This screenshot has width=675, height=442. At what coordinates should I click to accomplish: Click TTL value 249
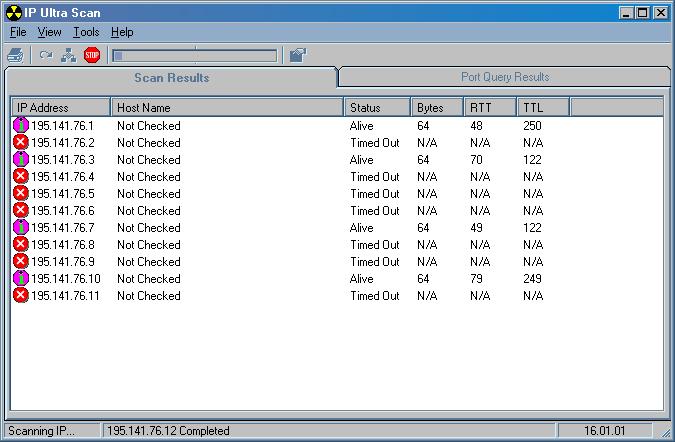tap(532, 278)
